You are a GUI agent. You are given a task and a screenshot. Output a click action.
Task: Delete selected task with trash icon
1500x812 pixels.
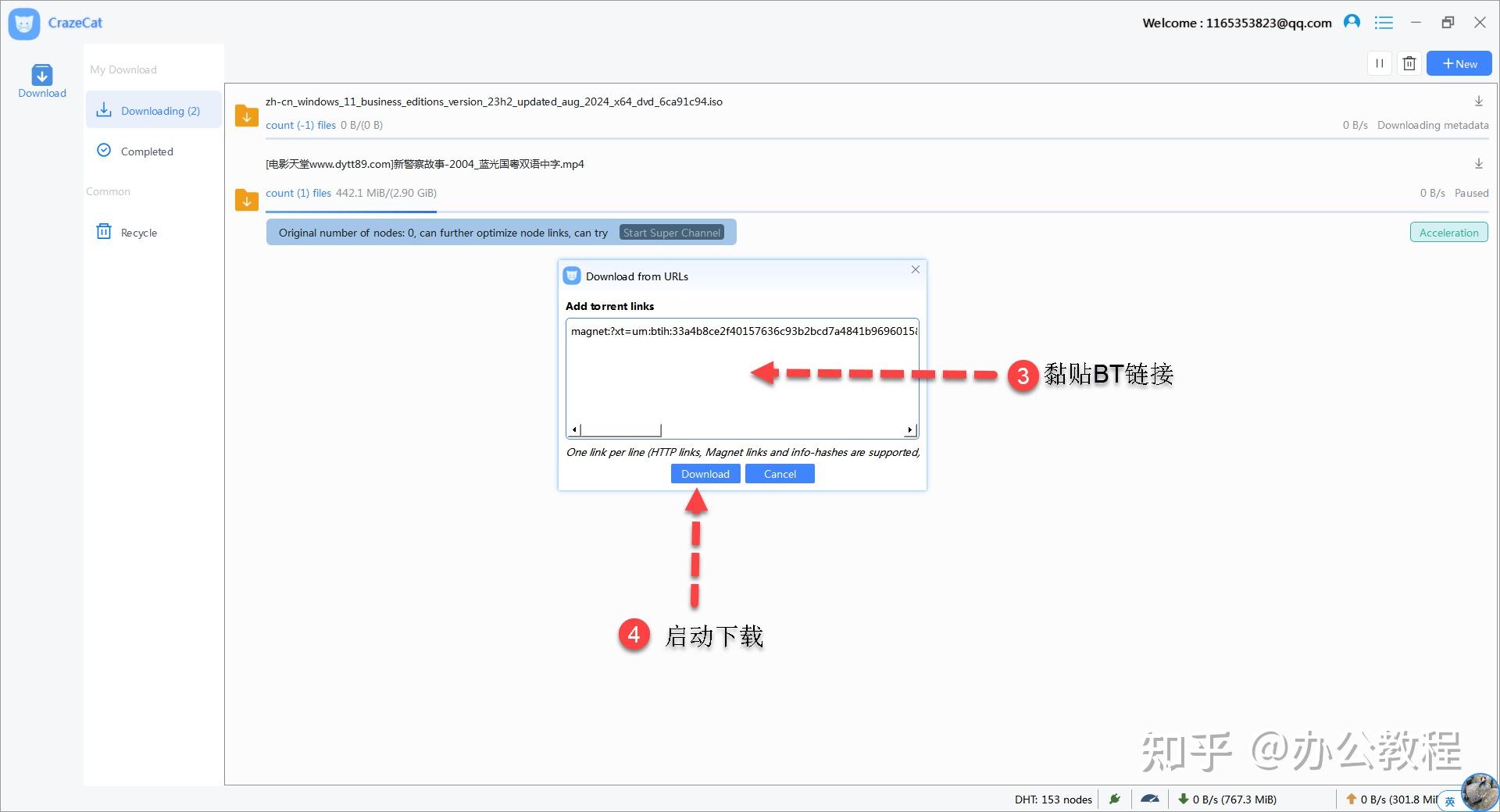coord(1409,64)
